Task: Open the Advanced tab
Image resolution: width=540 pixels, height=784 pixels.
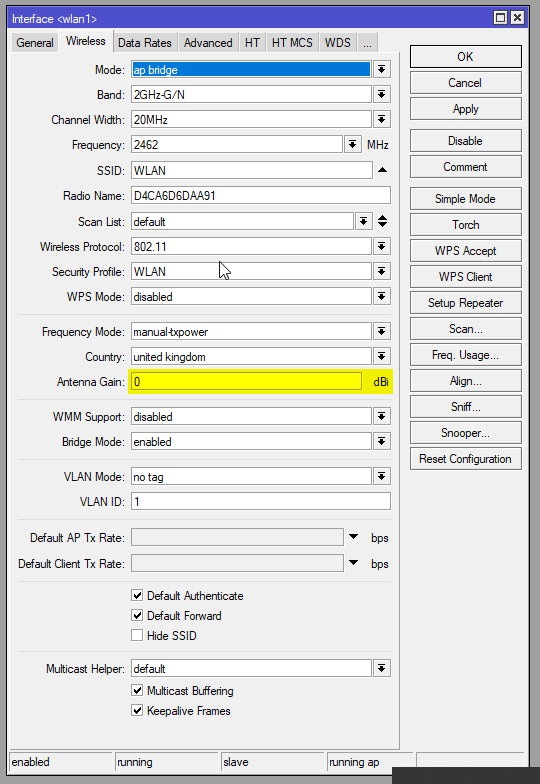Action: point(208,43)
